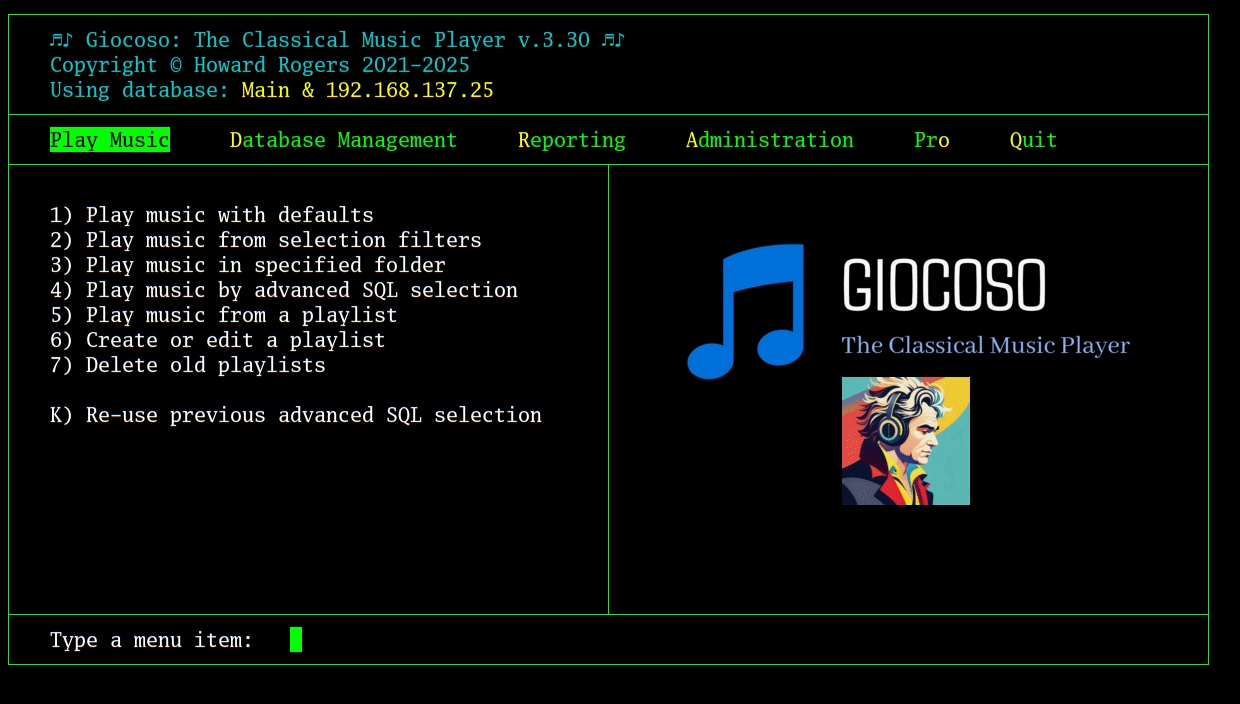Click "Re-use previous advanced SQL selection"
Viewport: 1240px width, 704px height.
296,415
